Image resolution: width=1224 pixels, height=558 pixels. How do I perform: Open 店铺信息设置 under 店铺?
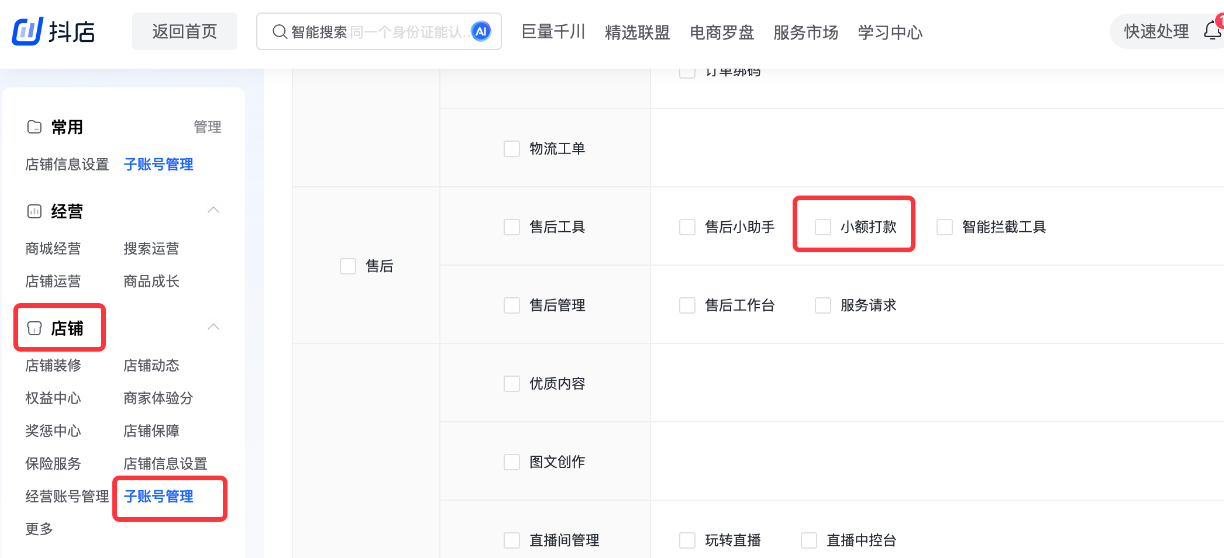pos(165,464)
